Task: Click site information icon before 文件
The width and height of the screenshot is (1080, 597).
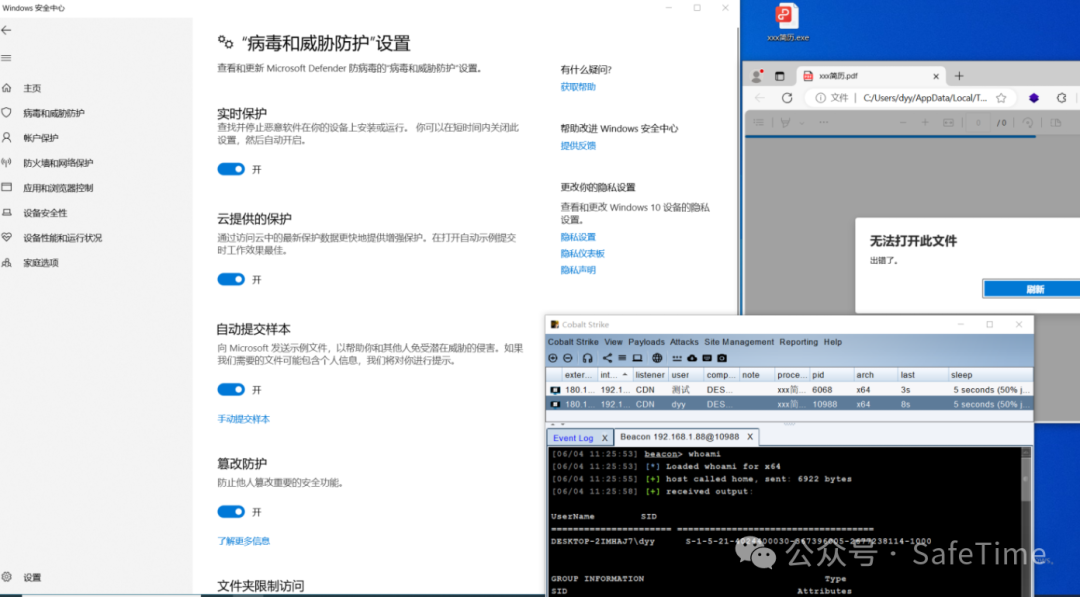Action: 820,98
